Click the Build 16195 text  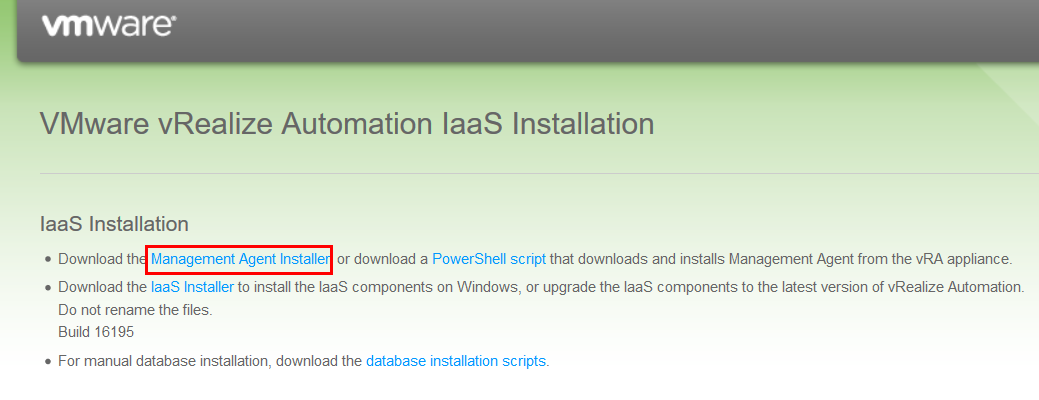(x=96, y=332)
